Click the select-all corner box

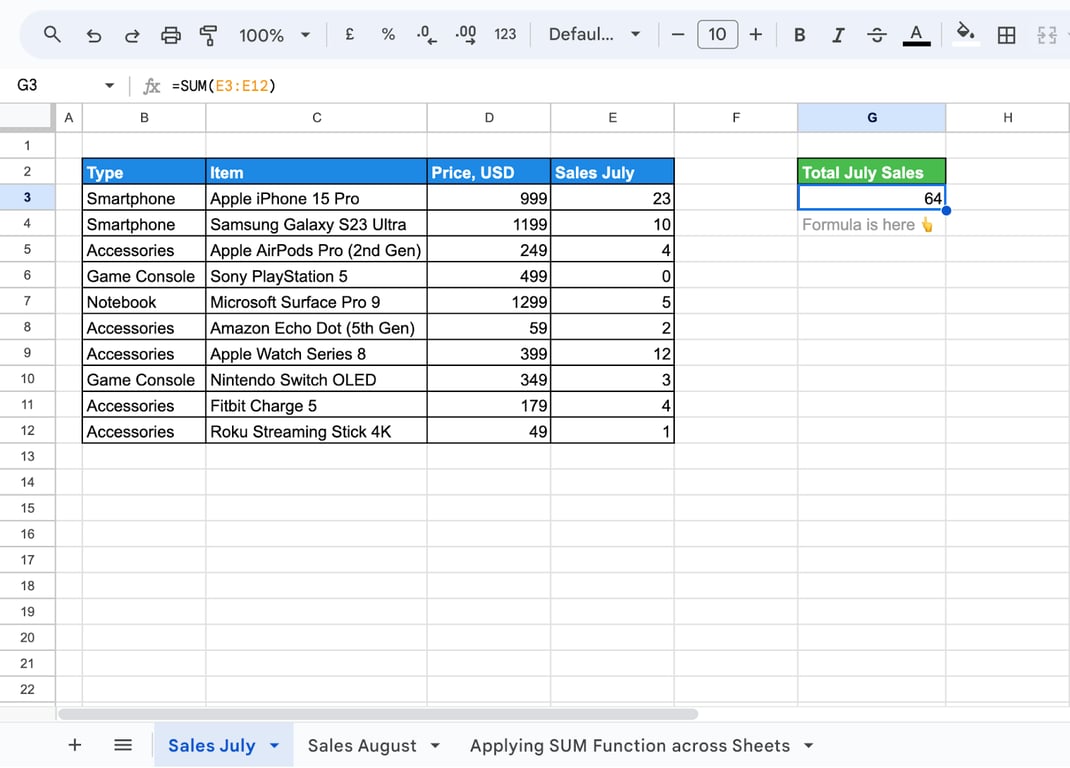(27, 116)
